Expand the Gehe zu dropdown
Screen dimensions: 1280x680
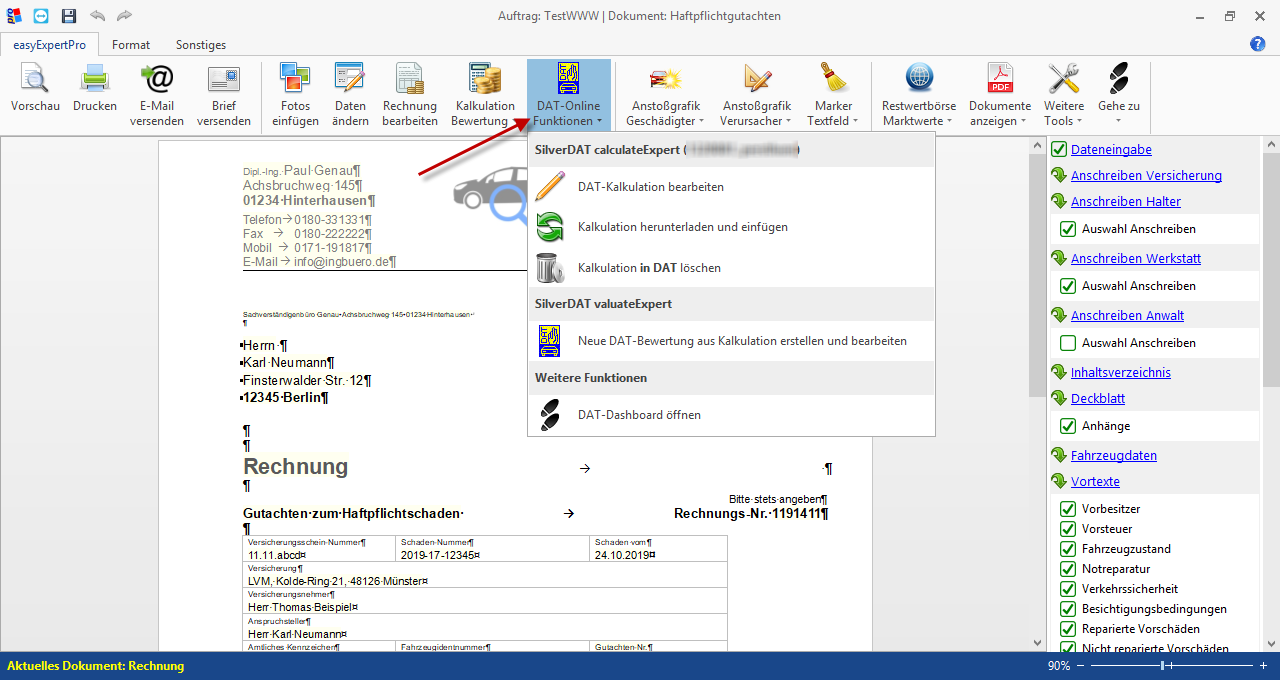(1119, 95)
